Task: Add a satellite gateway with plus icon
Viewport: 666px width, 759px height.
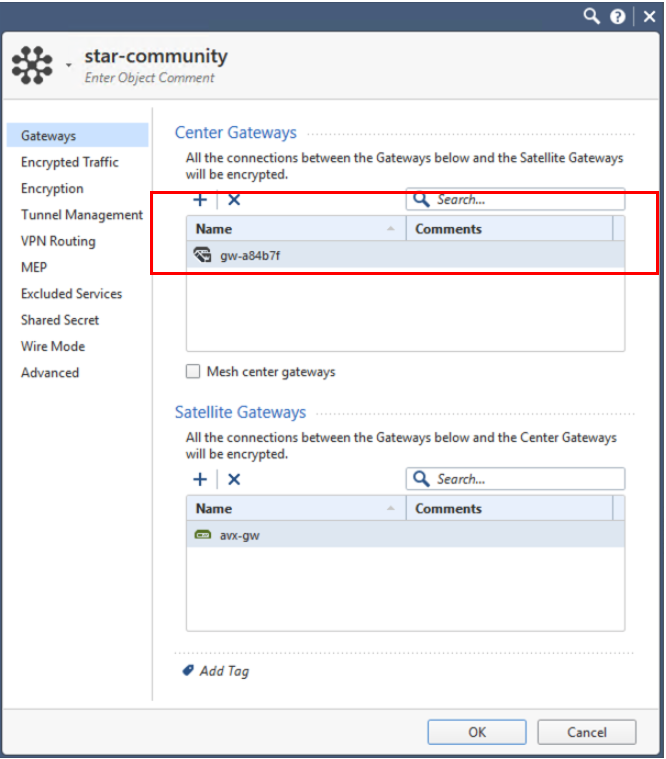Action: pyautogui.click(x=200, y=480)
